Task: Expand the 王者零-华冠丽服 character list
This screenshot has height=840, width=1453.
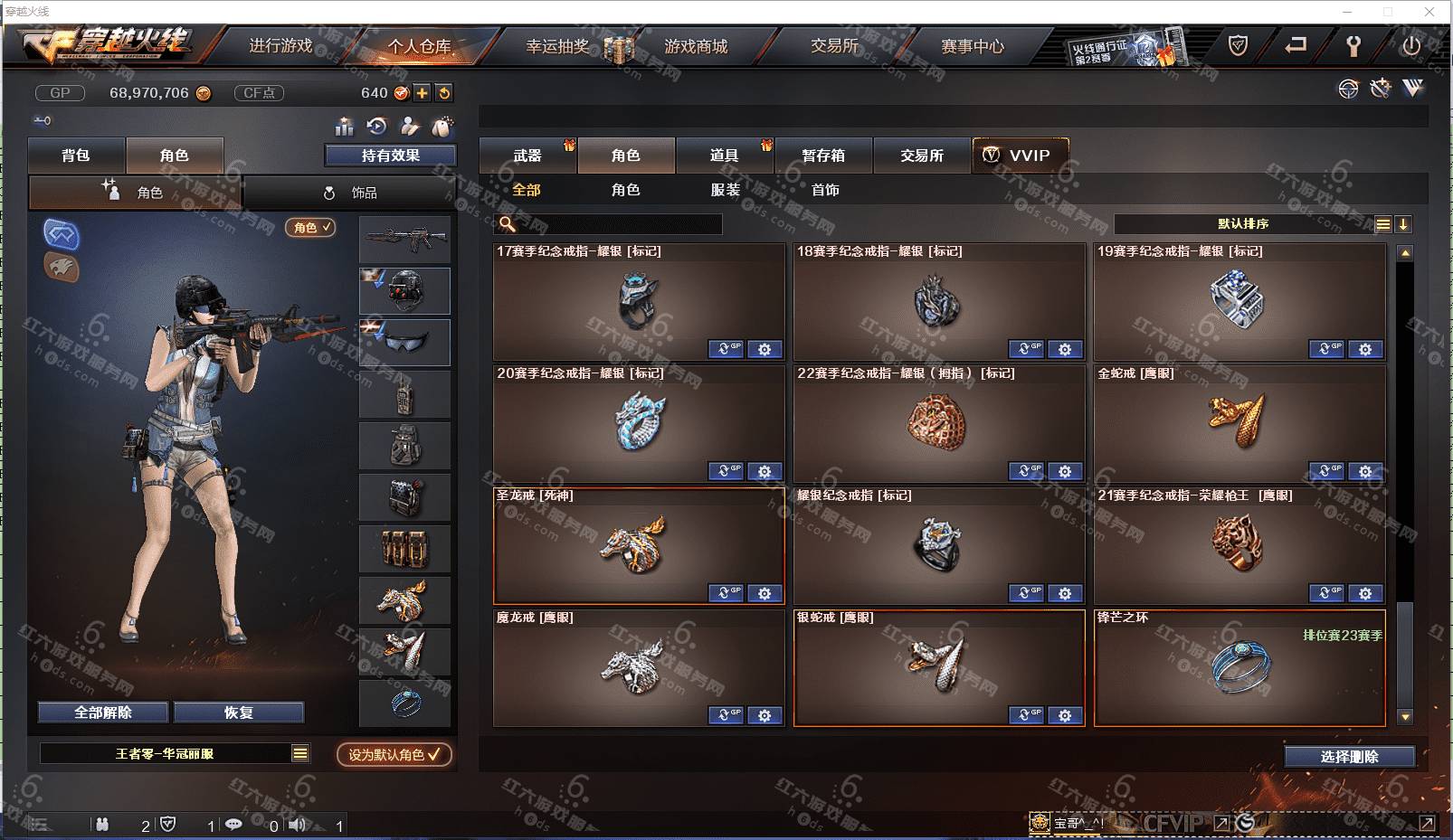Action: [x=300, y=753]
